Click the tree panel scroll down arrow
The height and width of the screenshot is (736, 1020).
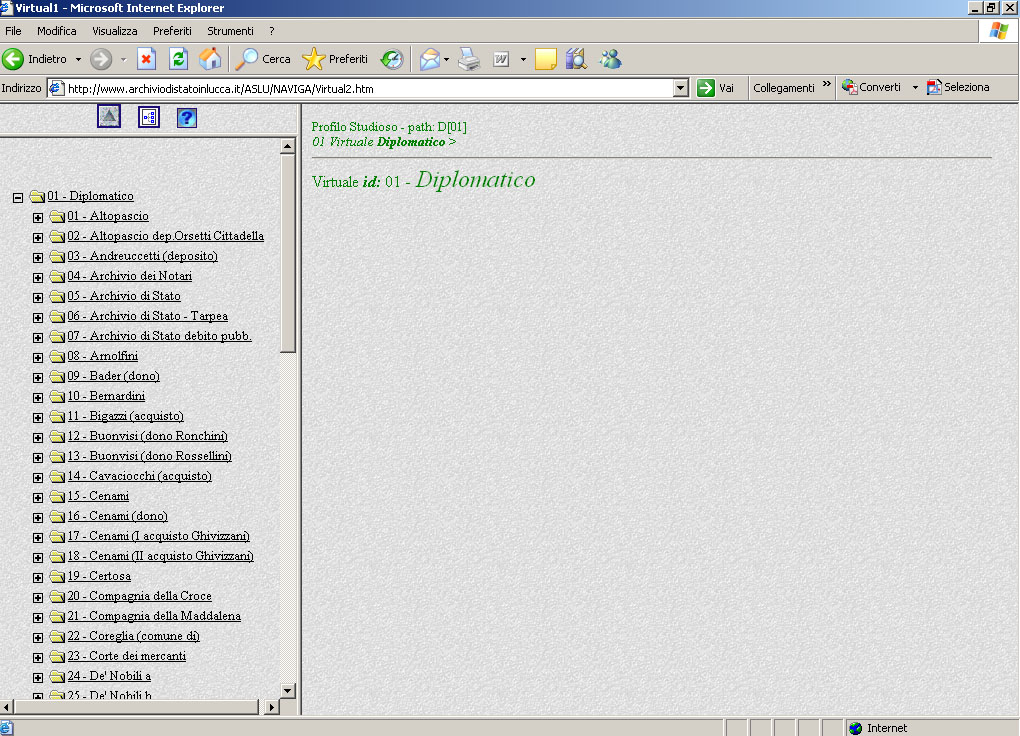(x=288, y=690)
